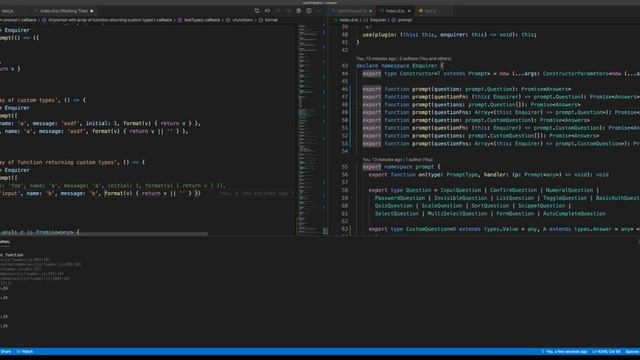Image resolution: width=640 pixels, height=360 pixels.
Task: Click 'QuizQuestion' on line 60
Action: 393,206
